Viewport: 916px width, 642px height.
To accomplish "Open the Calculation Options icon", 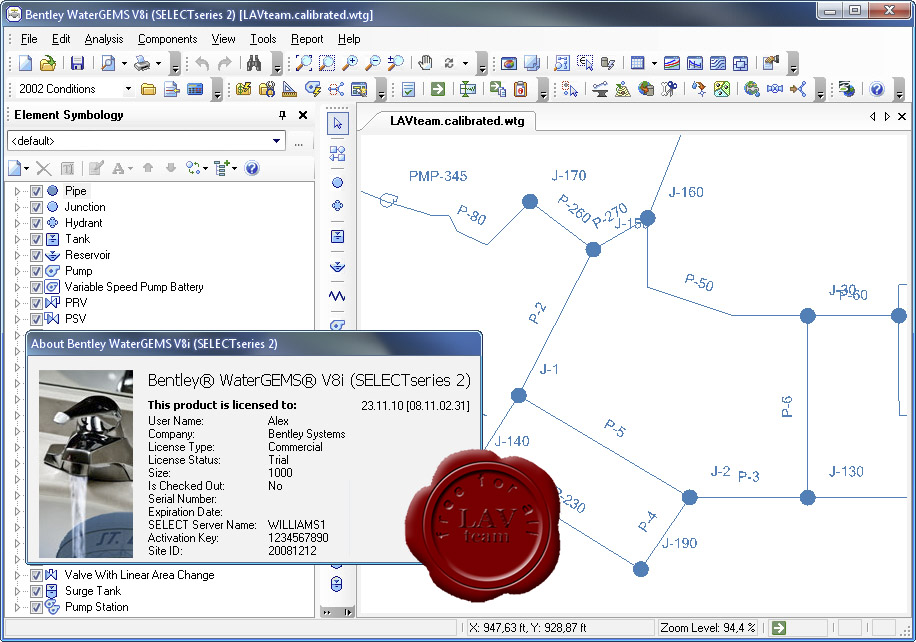I will click(195, 89).
